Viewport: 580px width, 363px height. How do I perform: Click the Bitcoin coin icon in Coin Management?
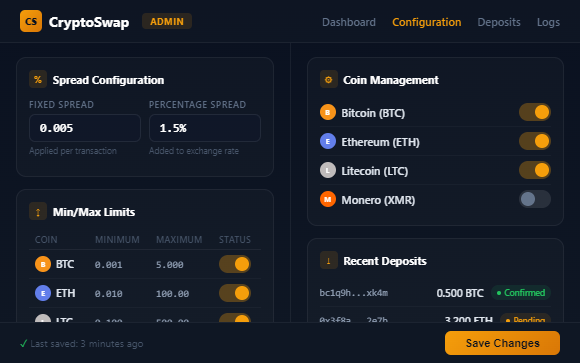328,112
